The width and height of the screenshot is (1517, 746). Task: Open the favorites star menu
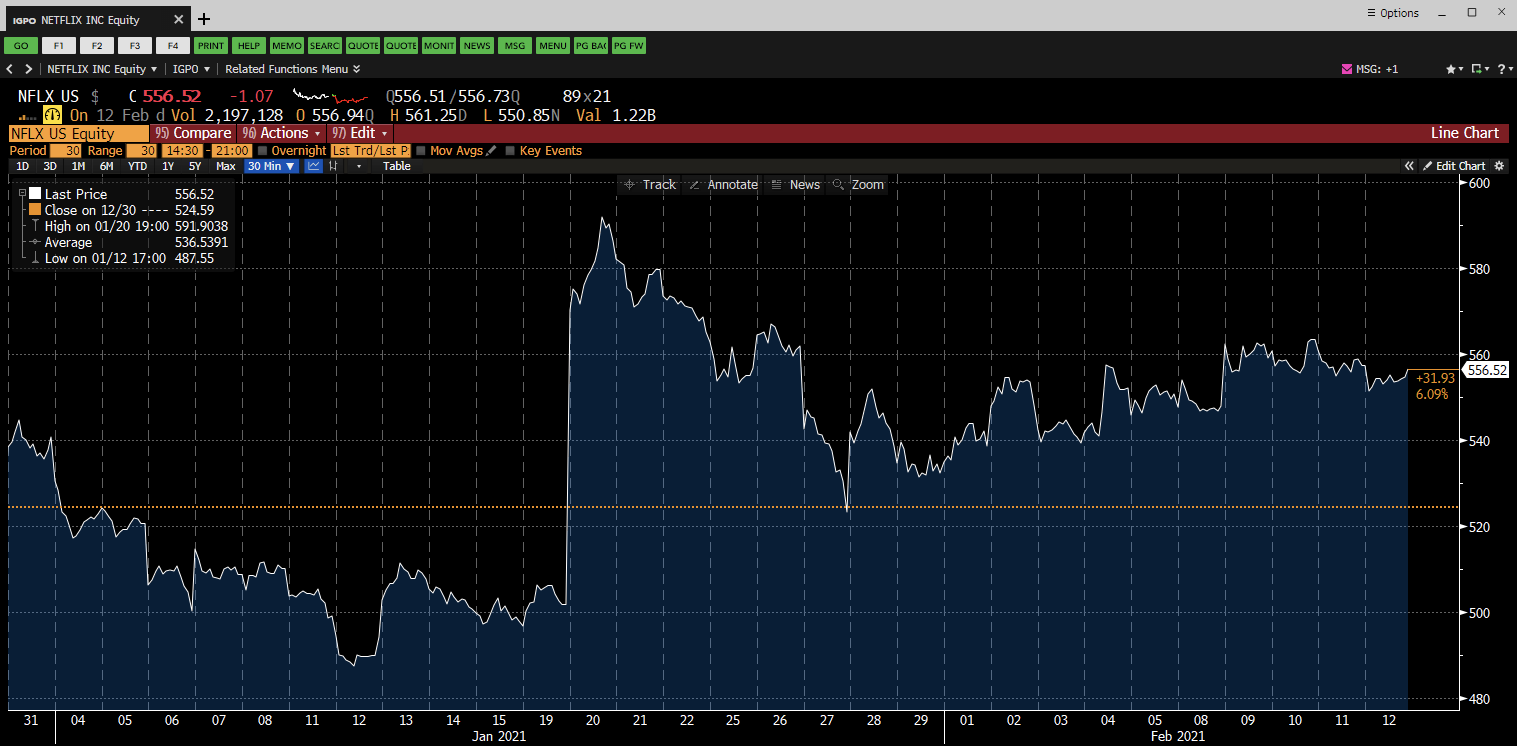[x=1455, y=69]
